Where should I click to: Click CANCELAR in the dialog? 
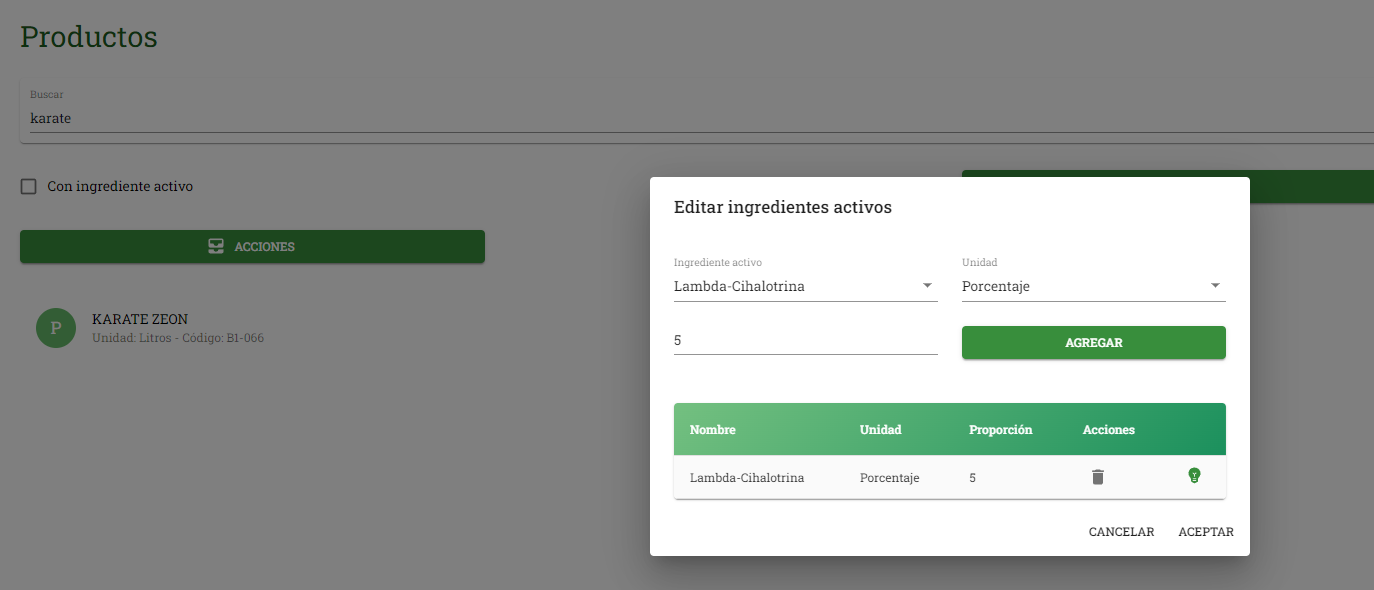[1121, 532]
